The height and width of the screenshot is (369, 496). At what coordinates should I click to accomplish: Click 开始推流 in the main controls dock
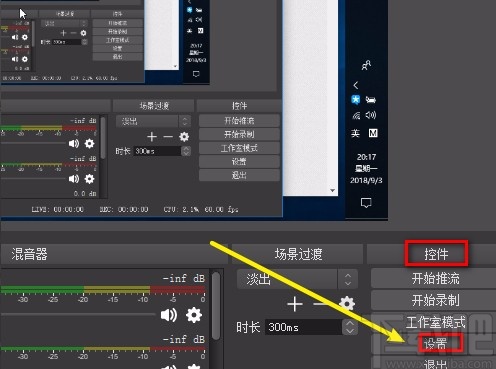[433, 278]
